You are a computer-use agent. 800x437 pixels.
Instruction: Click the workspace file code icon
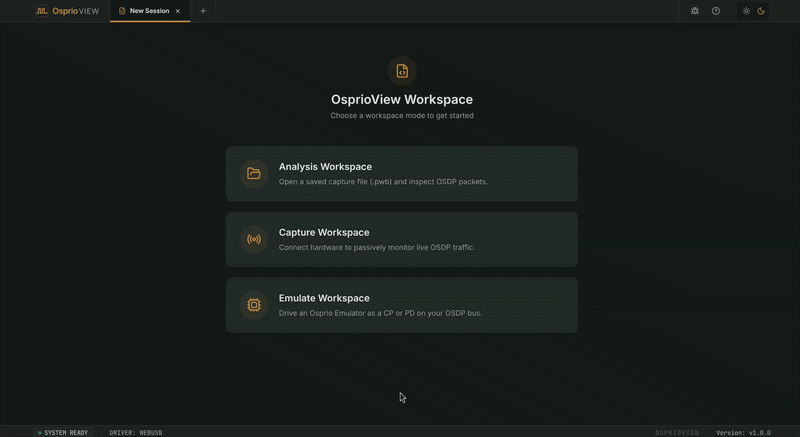402,71
